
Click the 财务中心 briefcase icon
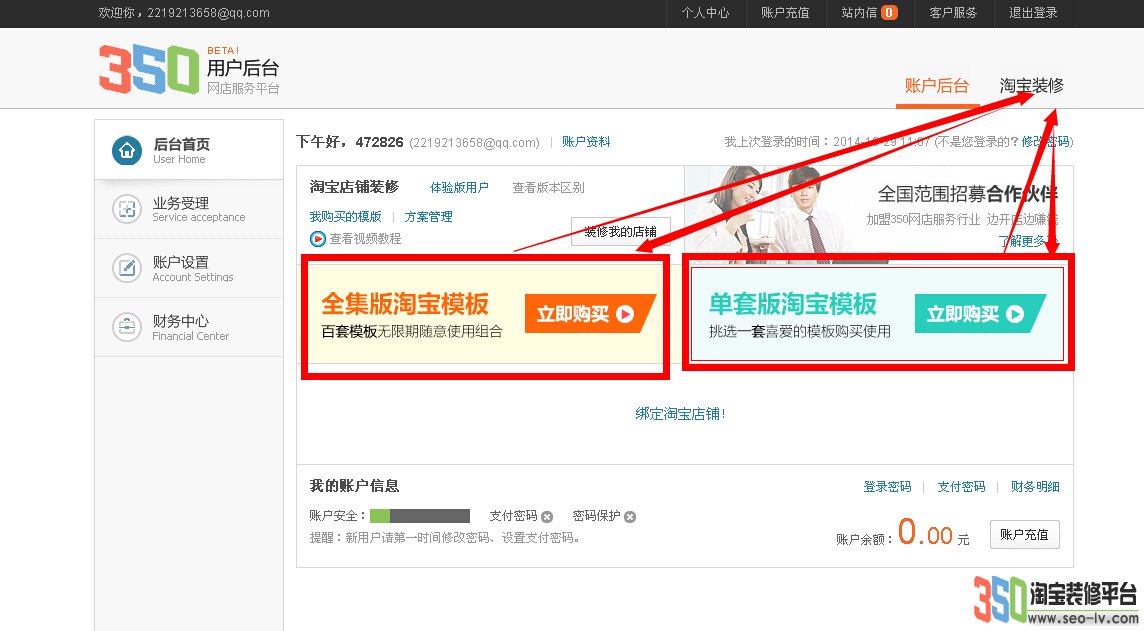coord(127,327)
